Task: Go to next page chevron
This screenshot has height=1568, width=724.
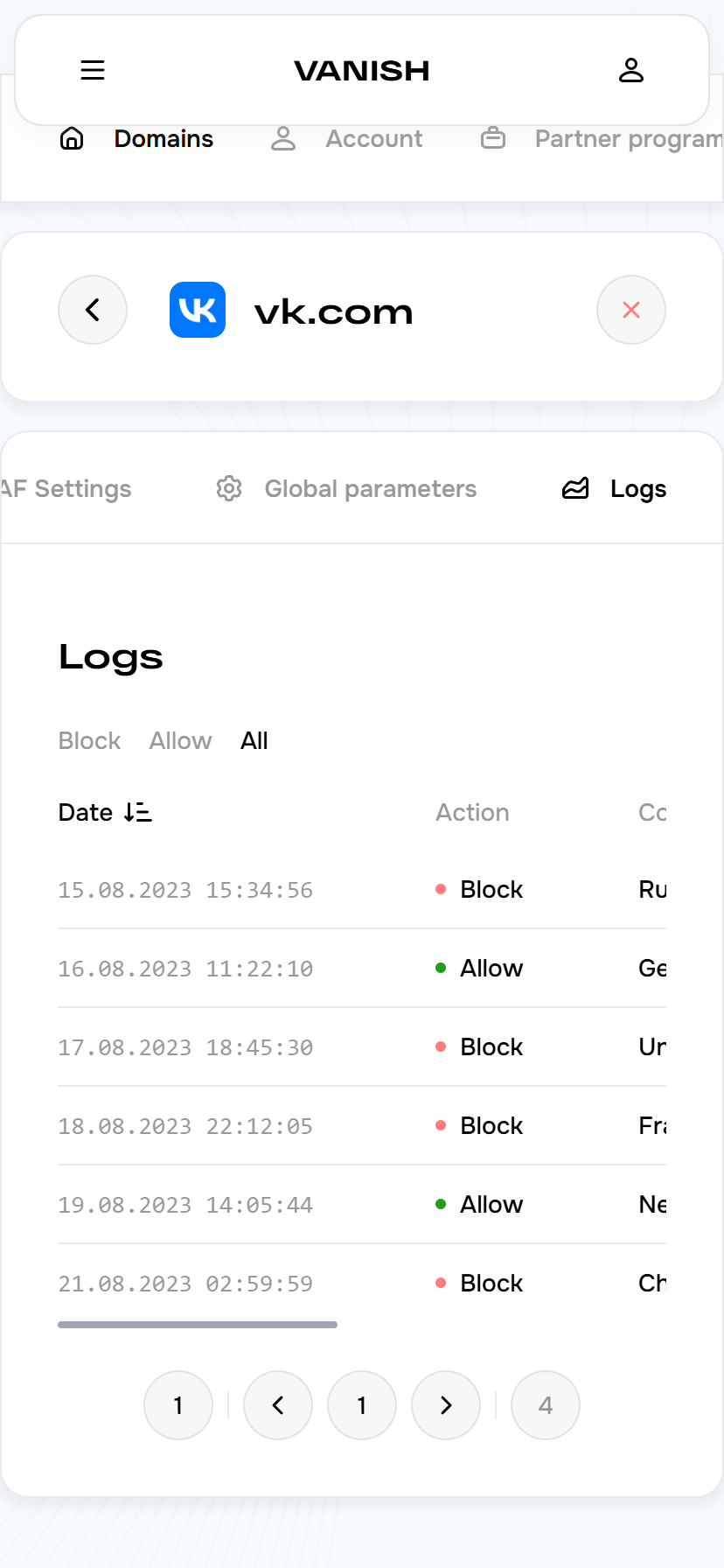Action: [x=446, y=1405]
